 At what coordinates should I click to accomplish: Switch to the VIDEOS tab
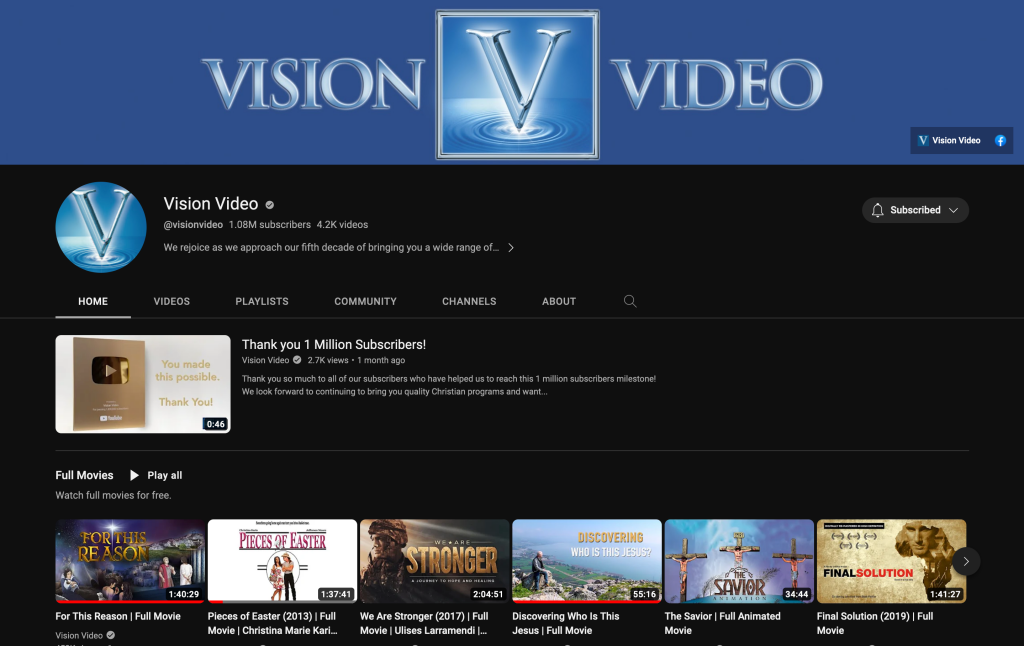coord(172,301)
